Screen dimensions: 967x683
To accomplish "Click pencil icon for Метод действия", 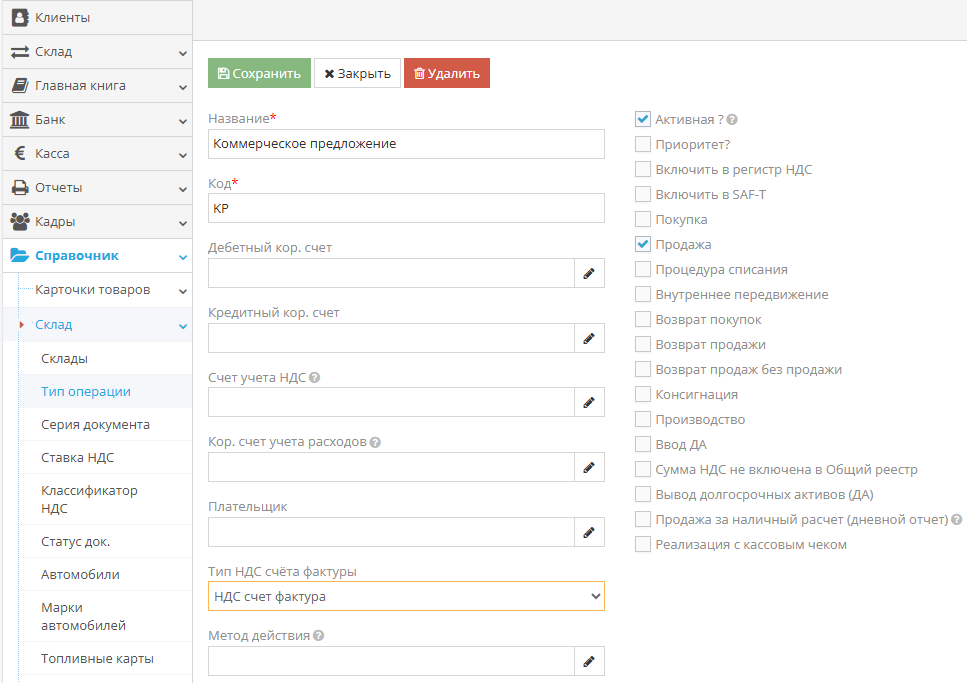I will [589, 661].
